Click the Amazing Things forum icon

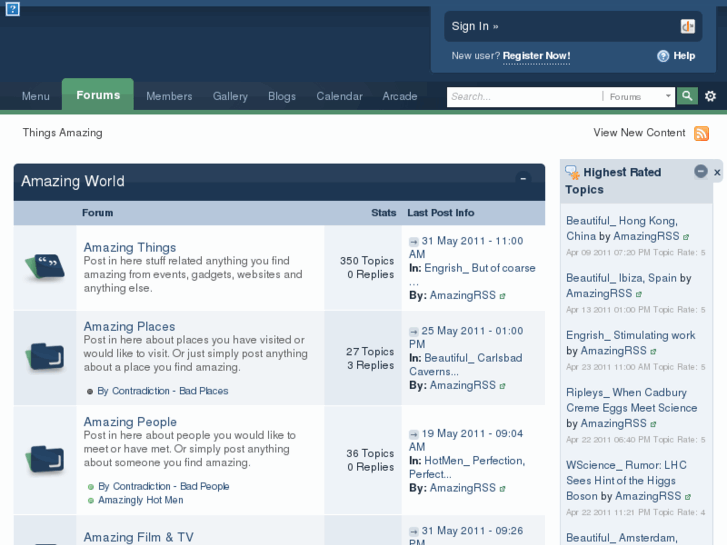tap(45, 267)
